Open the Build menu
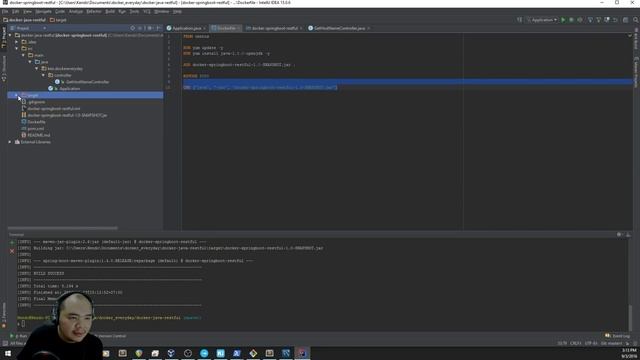 tap(110, 11)
